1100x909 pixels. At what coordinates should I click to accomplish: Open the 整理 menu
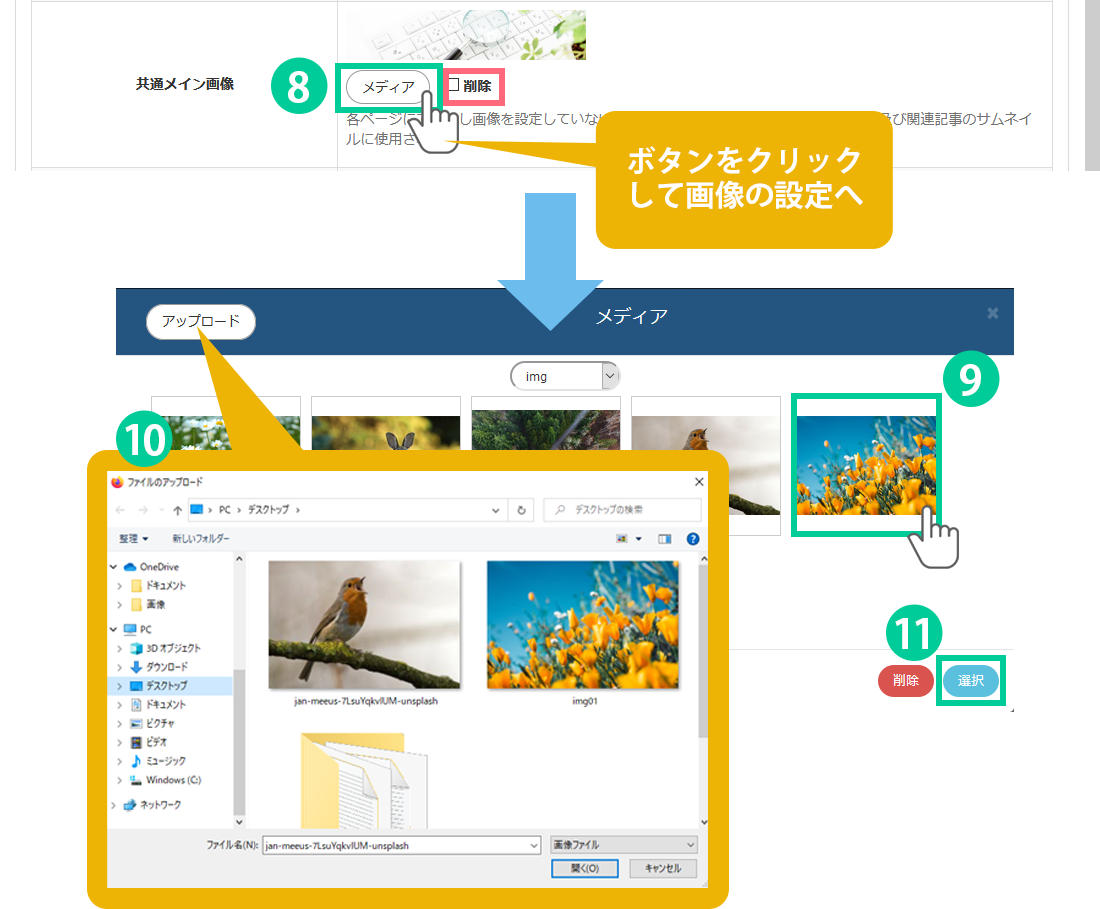point(134,539)
